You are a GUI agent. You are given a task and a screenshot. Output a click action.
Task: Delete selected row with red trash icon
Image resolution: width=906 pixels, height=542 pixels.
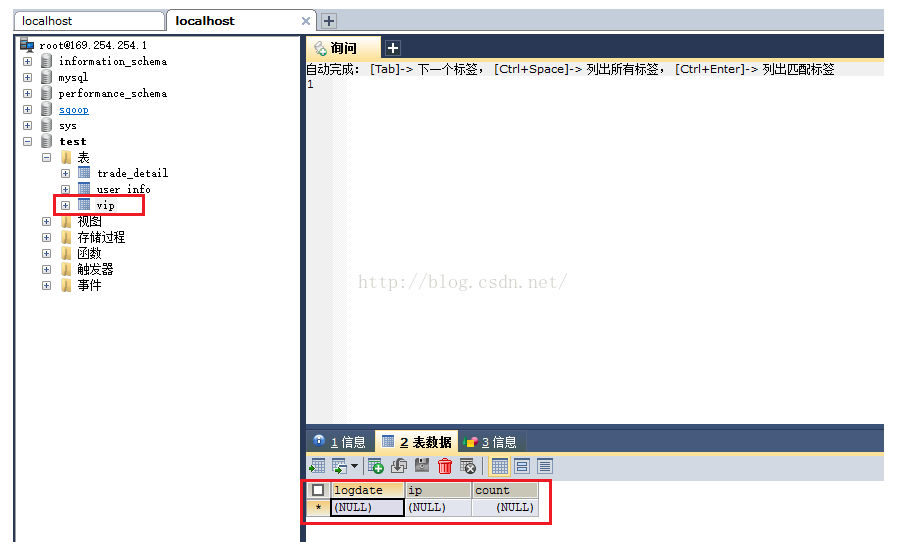point(444,466)
